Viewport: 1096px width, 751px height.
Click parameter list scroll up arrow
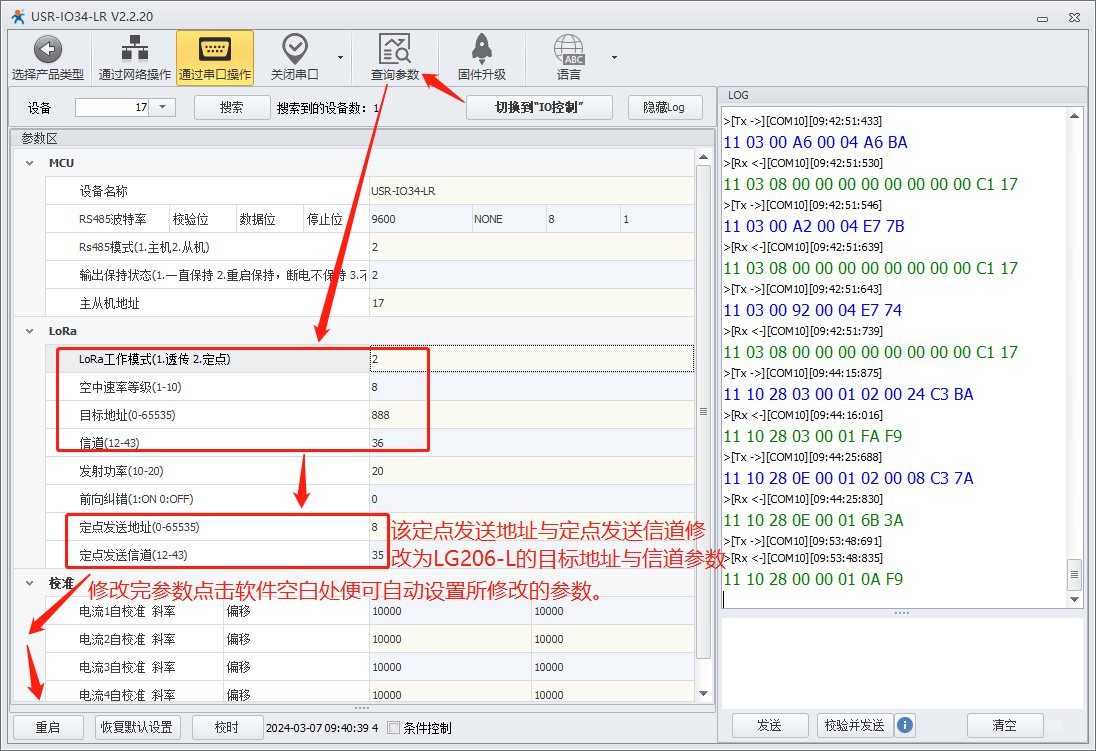click(704, 157)
